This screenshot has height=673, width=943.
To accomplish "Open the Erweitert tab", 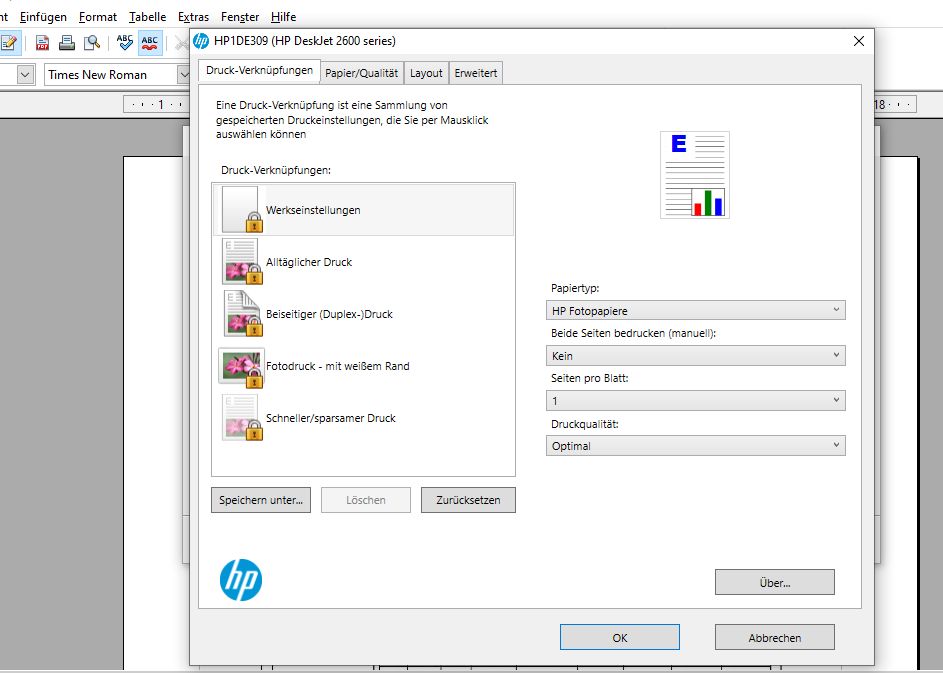I will coord(475,73).
